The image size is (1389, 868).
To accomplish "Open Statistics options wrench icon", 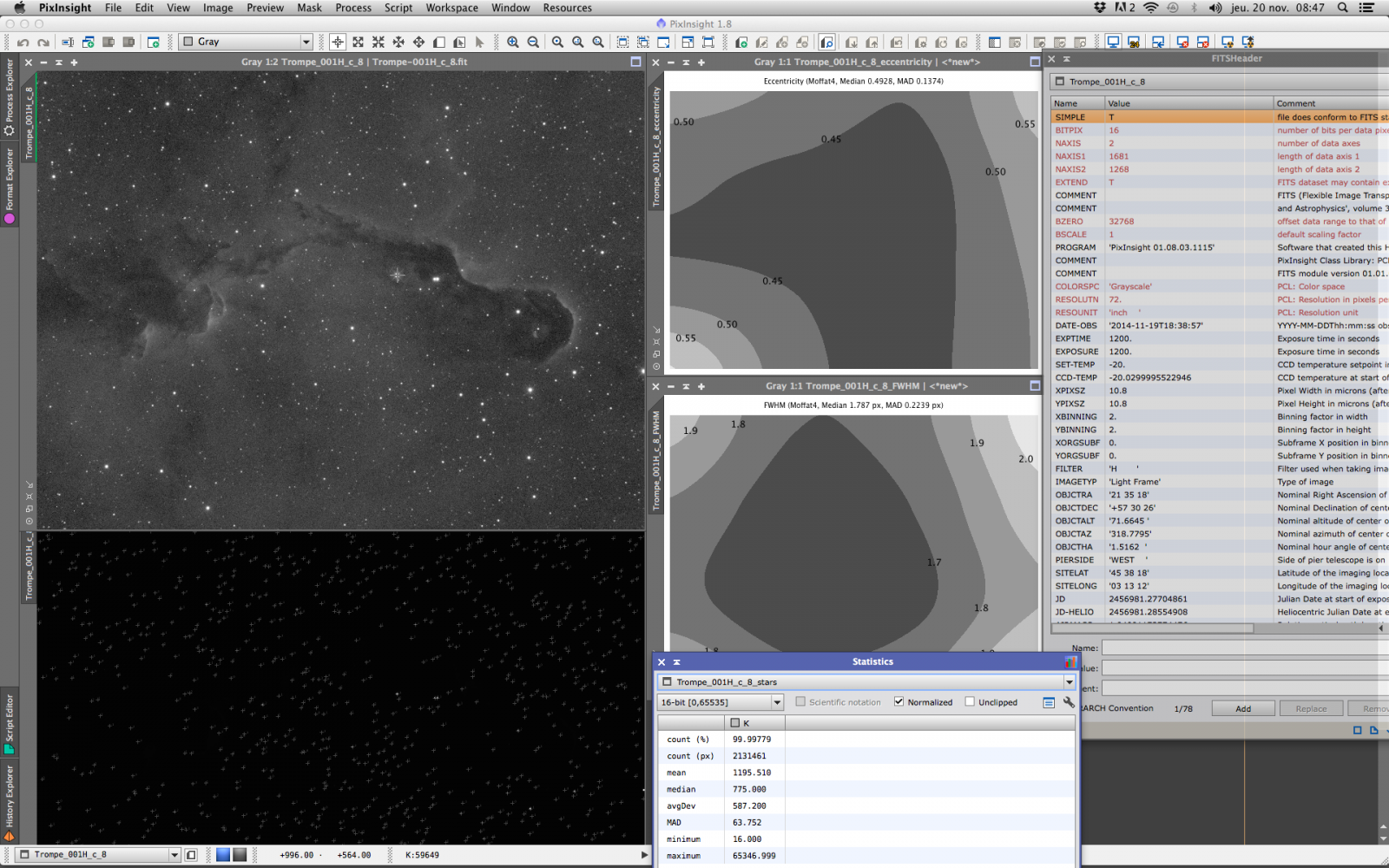I will 1069,702.
